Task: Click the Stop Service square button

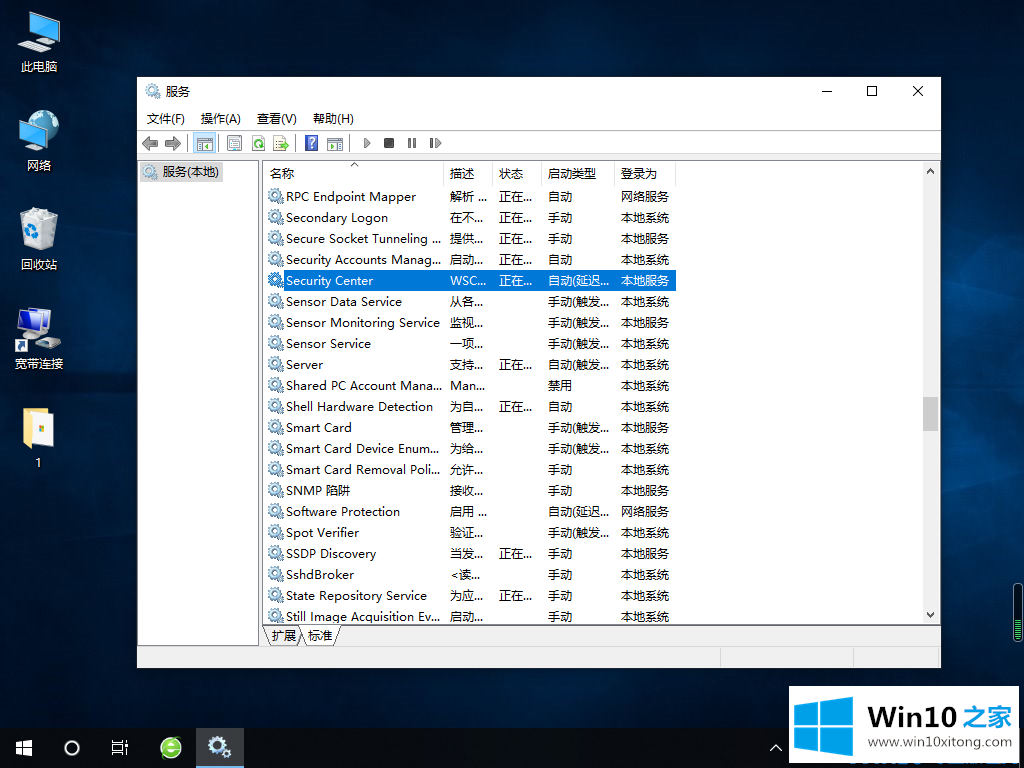Action: [389, 143]
